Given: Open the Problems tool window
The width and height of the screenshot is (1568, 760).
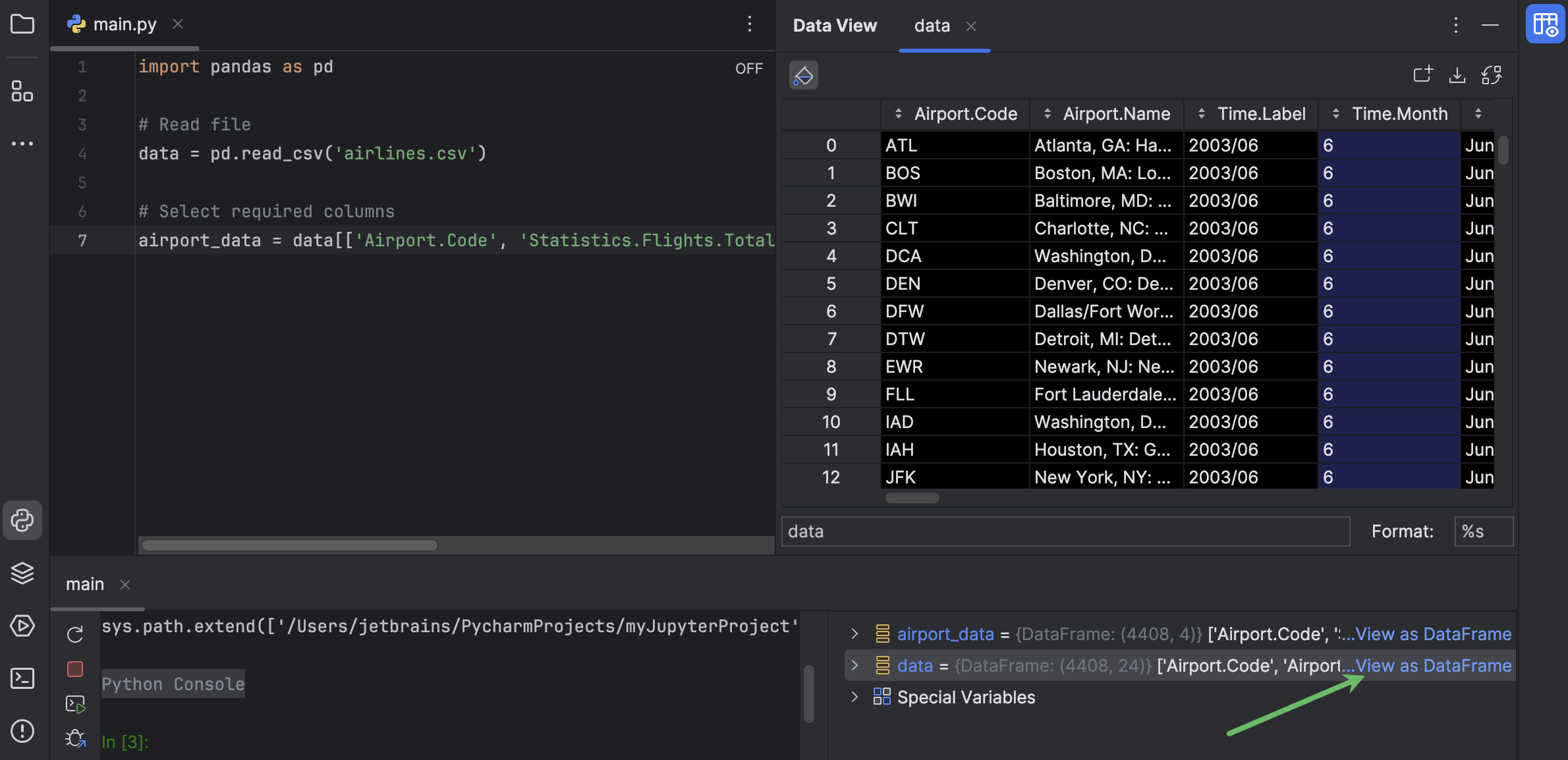Looking at the screenshot, I should coord(22,731).
